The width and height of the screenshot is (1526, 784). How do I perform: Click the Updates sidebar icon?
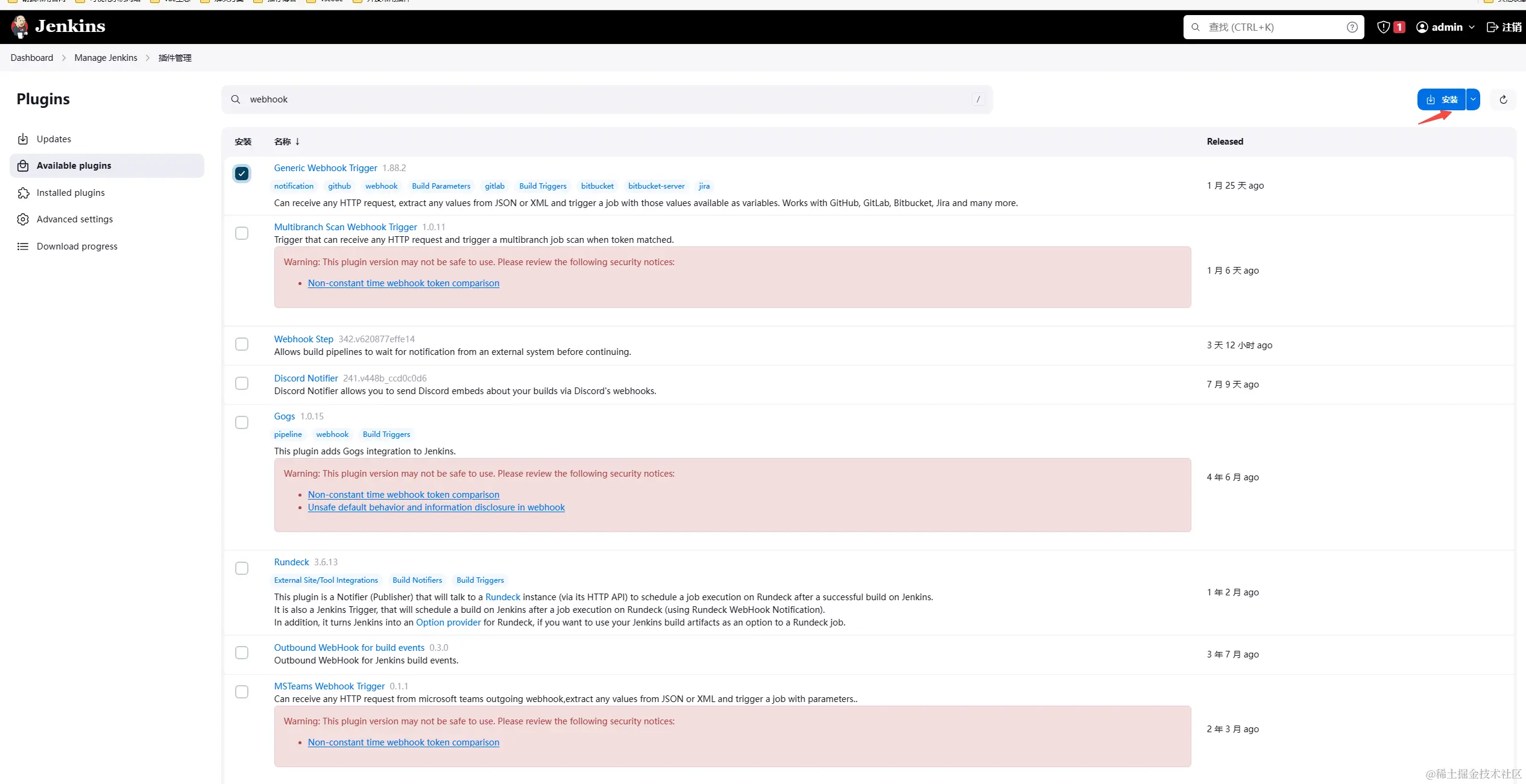point(23,139)
